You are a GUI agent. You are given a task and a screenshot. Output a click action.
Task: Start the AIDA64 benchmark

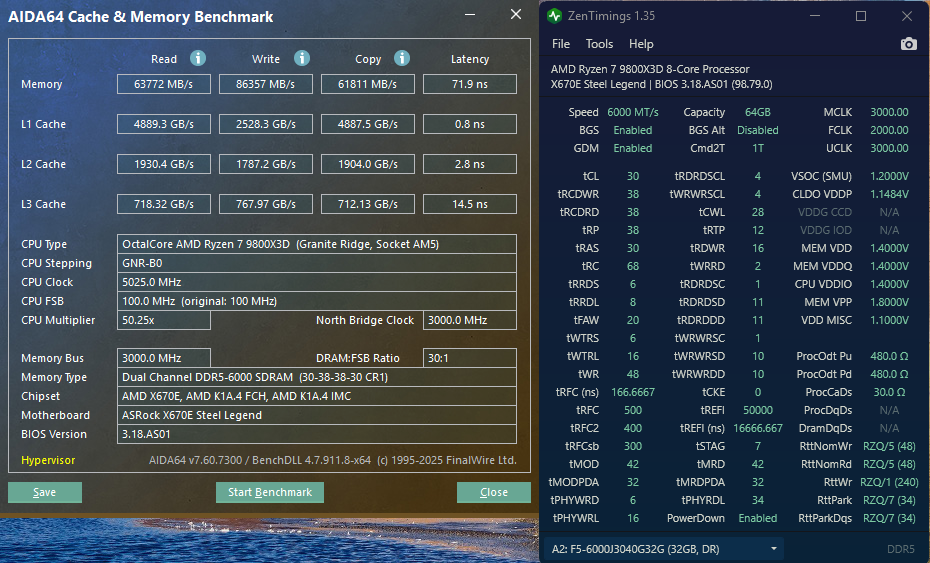(x=270, y=492)
